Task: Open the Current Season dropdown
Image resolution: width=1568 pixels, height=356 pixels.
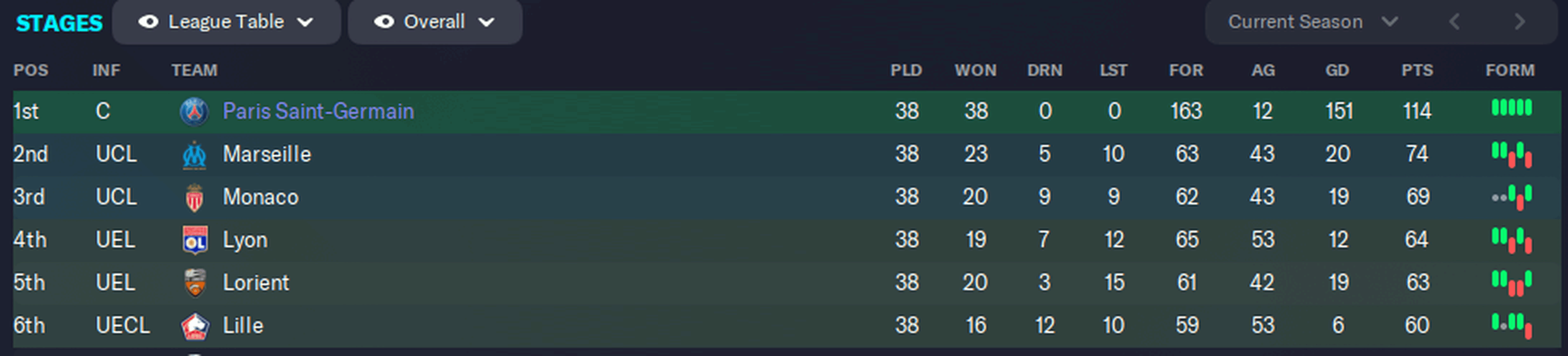Action: coord(1313,22)
